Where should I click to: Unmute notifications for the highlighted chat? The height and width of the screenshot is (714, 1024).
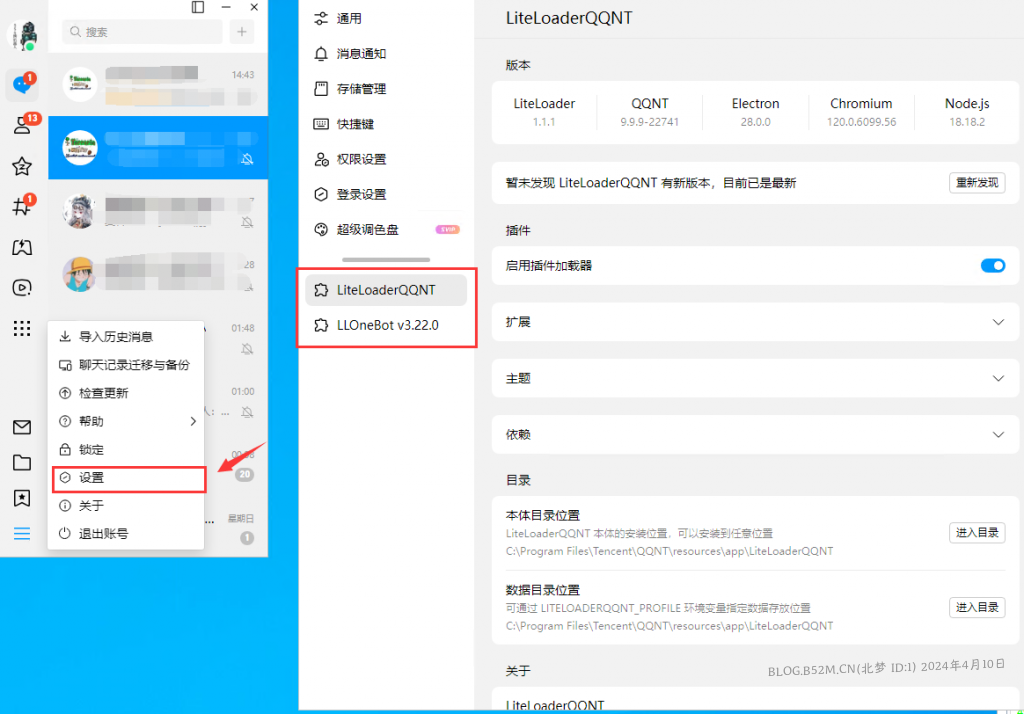pos(247,159)
